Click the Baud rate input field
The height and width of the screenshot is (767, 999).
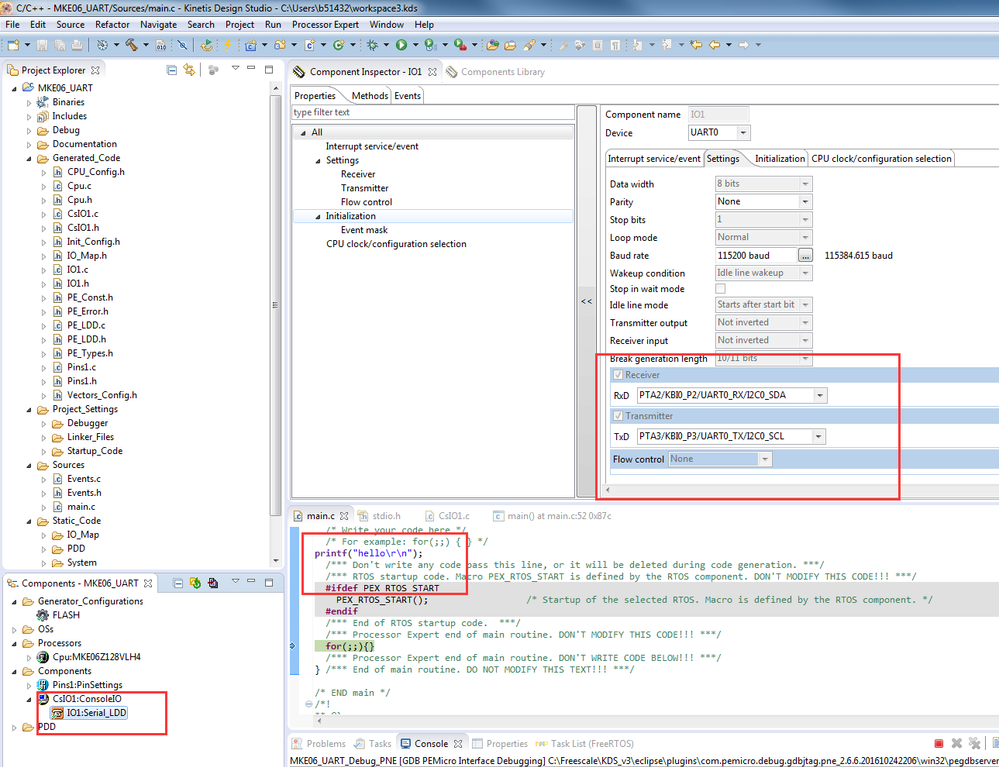756,255
